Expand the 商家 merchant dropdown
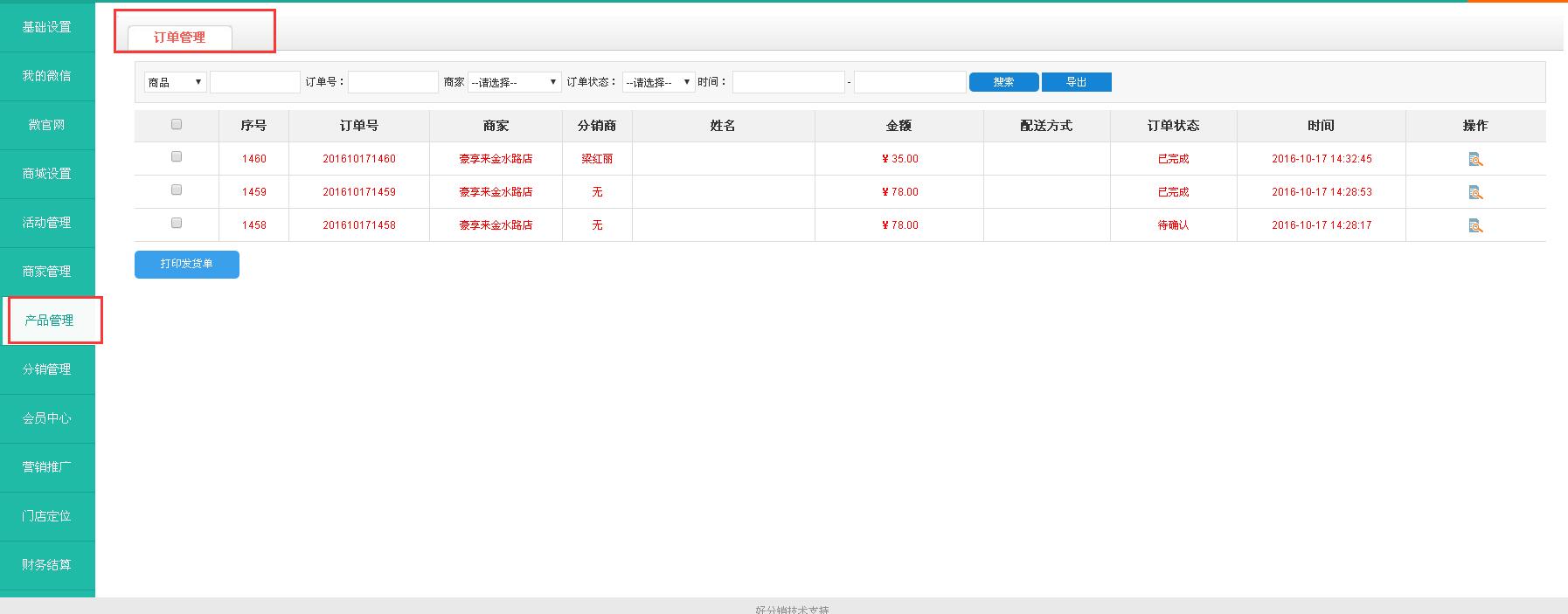The height and width of the screenshot is (614, 1568). click(x=514, y=82)
